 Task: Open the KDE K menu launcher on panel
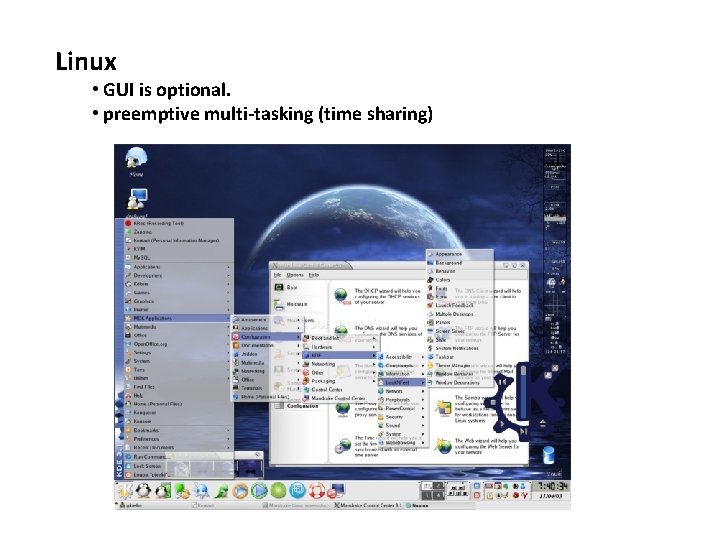click(124, 491)
